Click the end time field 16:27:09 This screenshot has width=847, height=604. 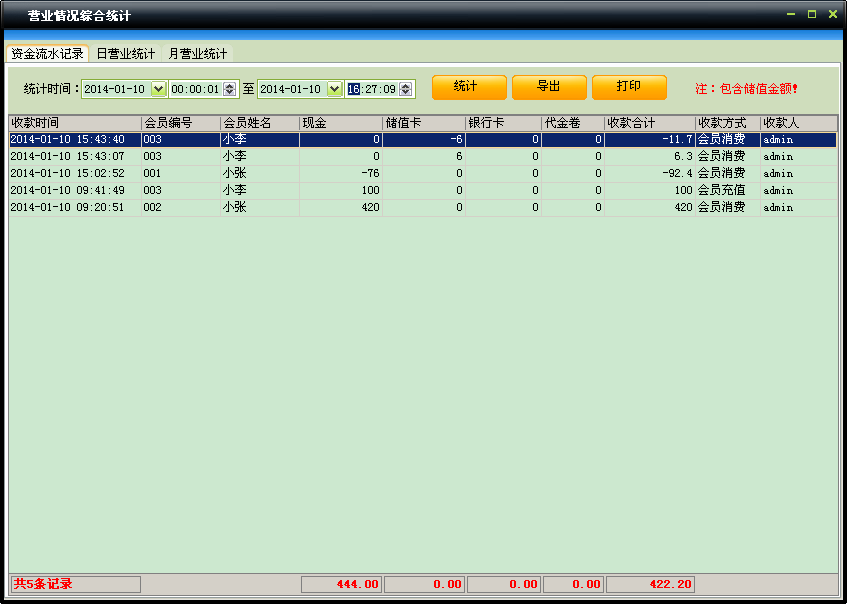372,89
